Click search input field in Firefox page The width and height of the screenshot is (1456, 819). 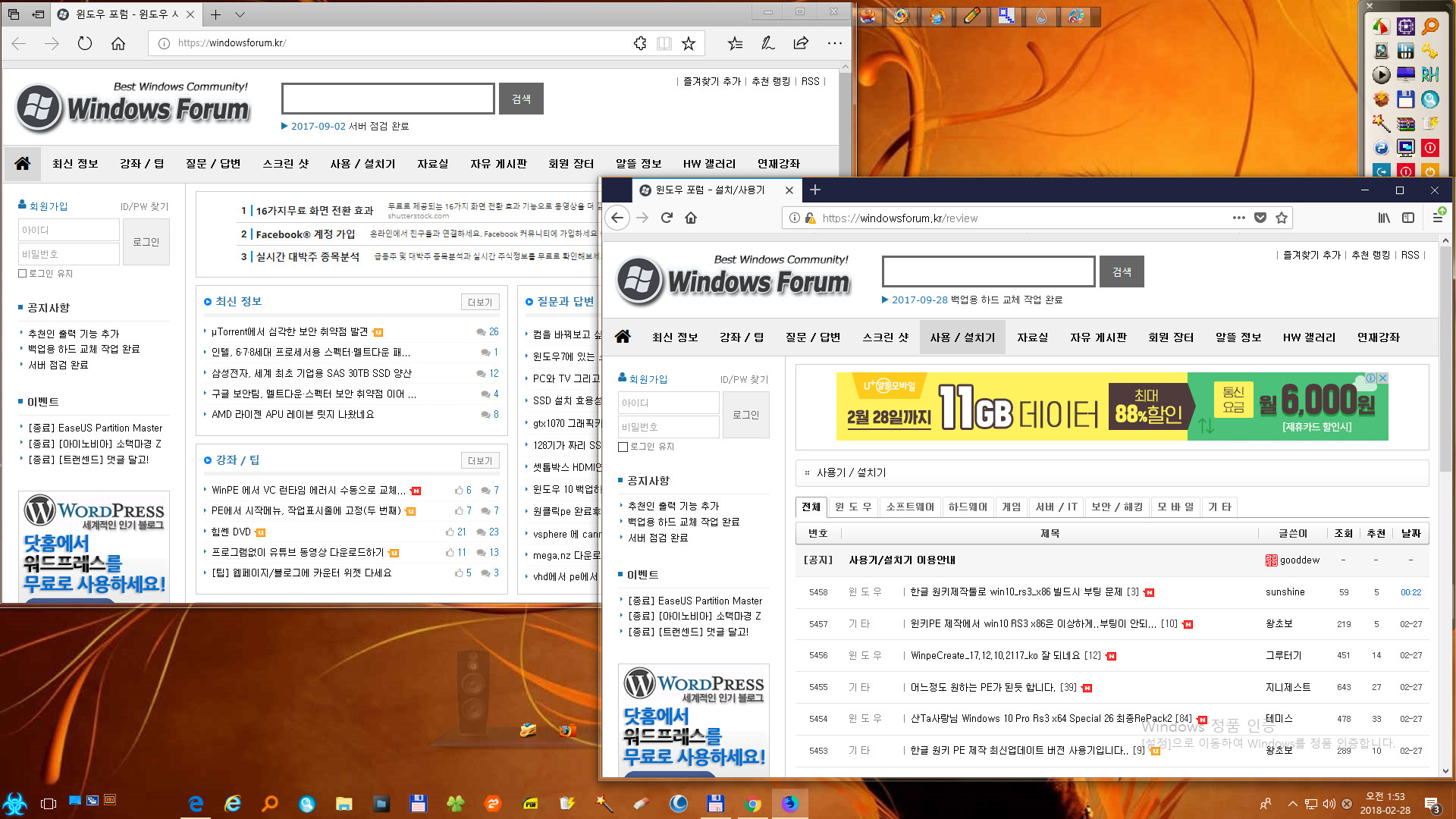[x=989, y=271]
